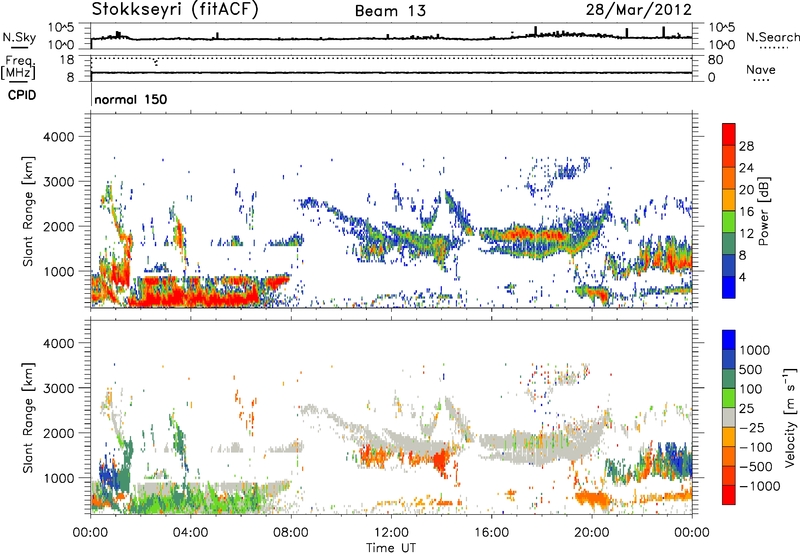Click the N.Sky legend label

pyautogui.click(x=19, y=37)
